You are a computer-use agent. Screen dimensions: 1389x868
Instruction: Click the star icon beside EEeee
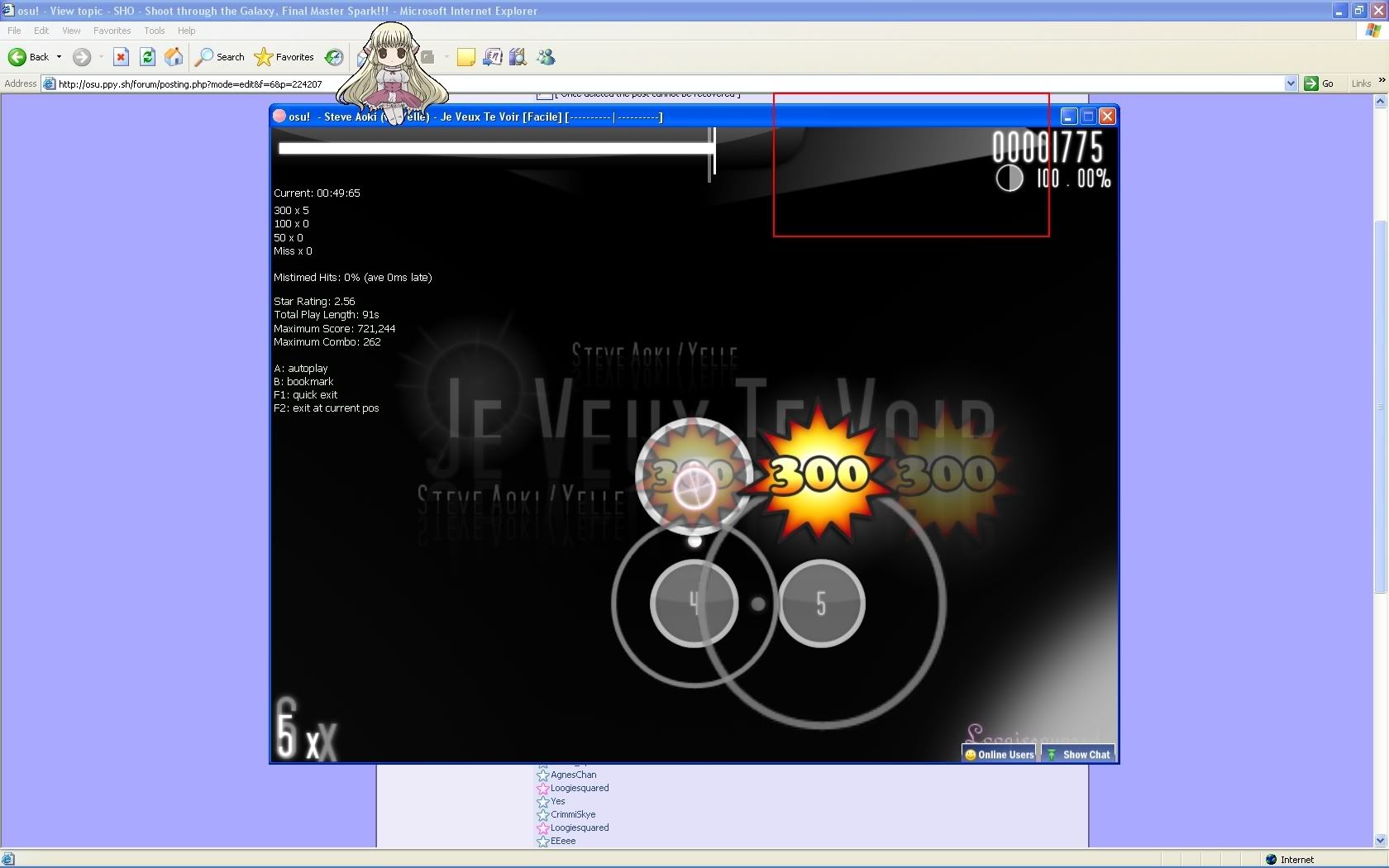click(x=543, y=841)
